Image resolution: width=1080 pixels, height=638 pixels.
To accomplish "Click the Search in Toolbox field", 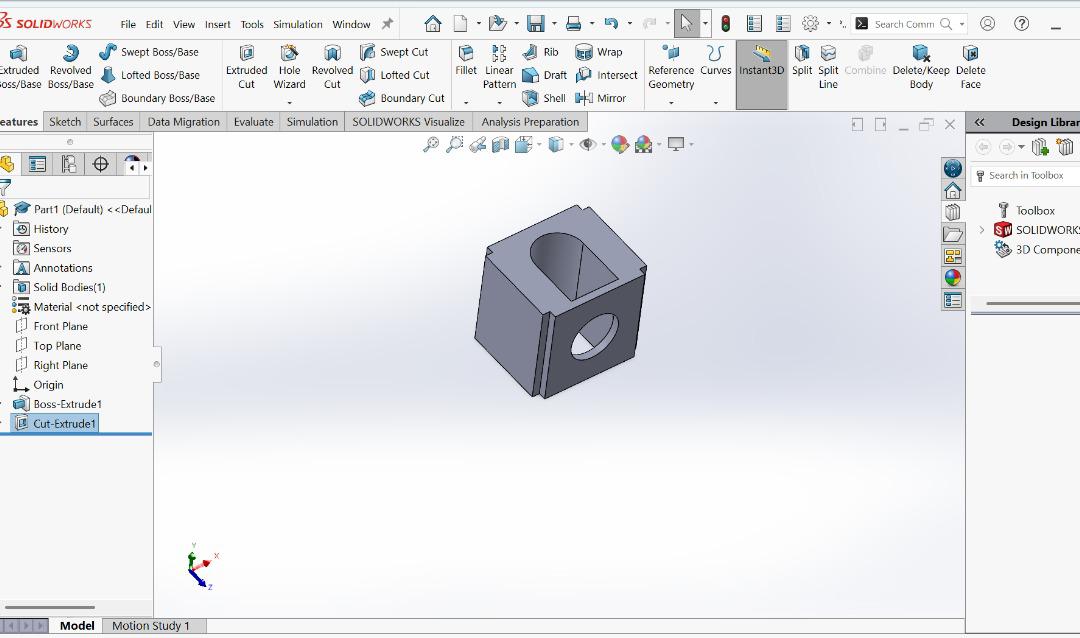I will click(1026, 176).
